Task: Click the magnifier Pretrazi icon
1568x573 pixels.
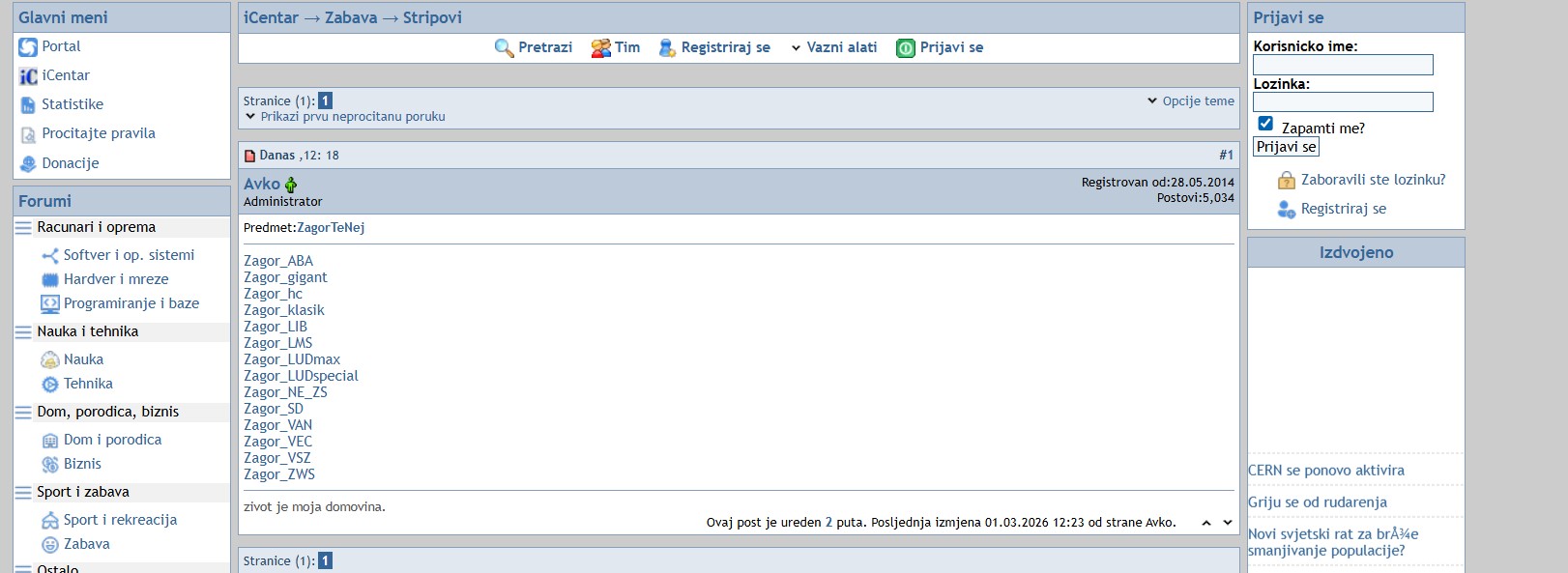Action: (504, 48)
